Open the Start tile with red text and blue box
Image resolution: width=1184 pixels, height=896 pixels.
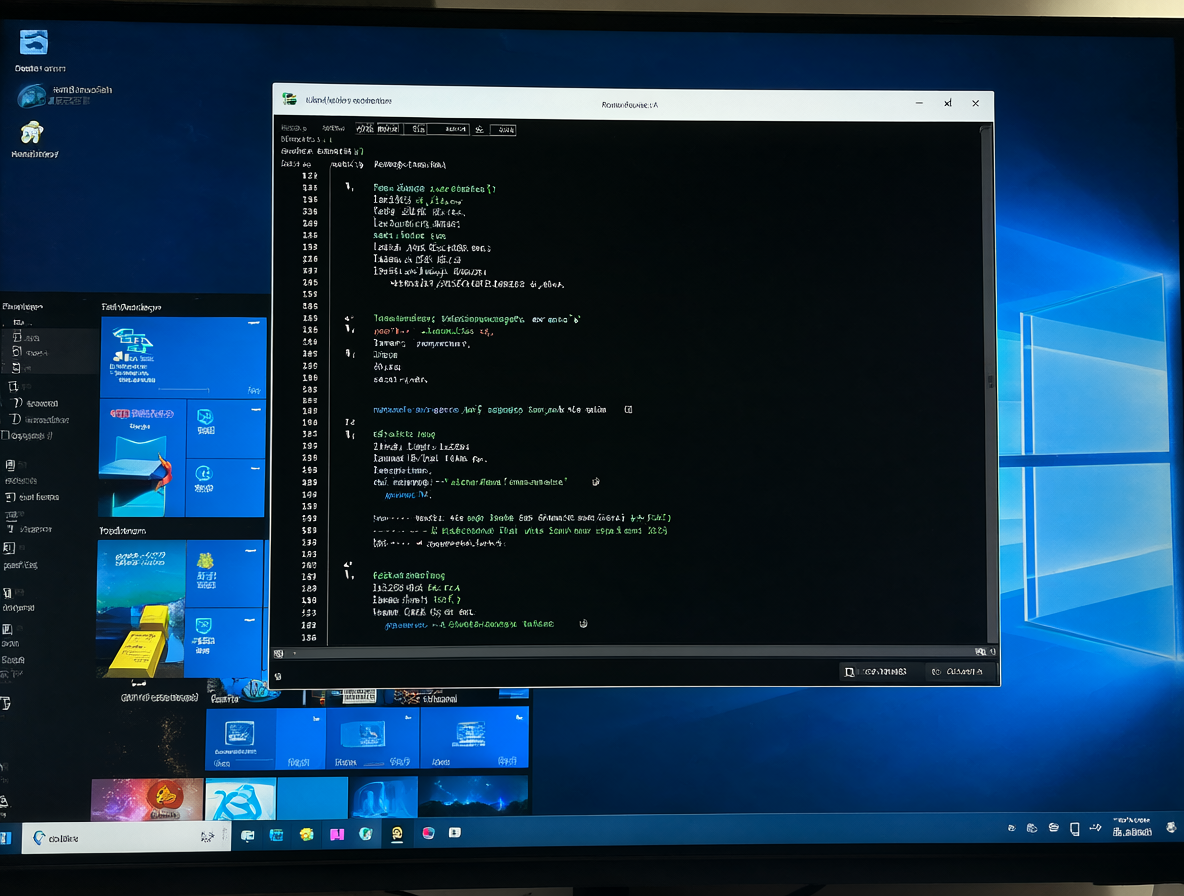tap(142, 459)
